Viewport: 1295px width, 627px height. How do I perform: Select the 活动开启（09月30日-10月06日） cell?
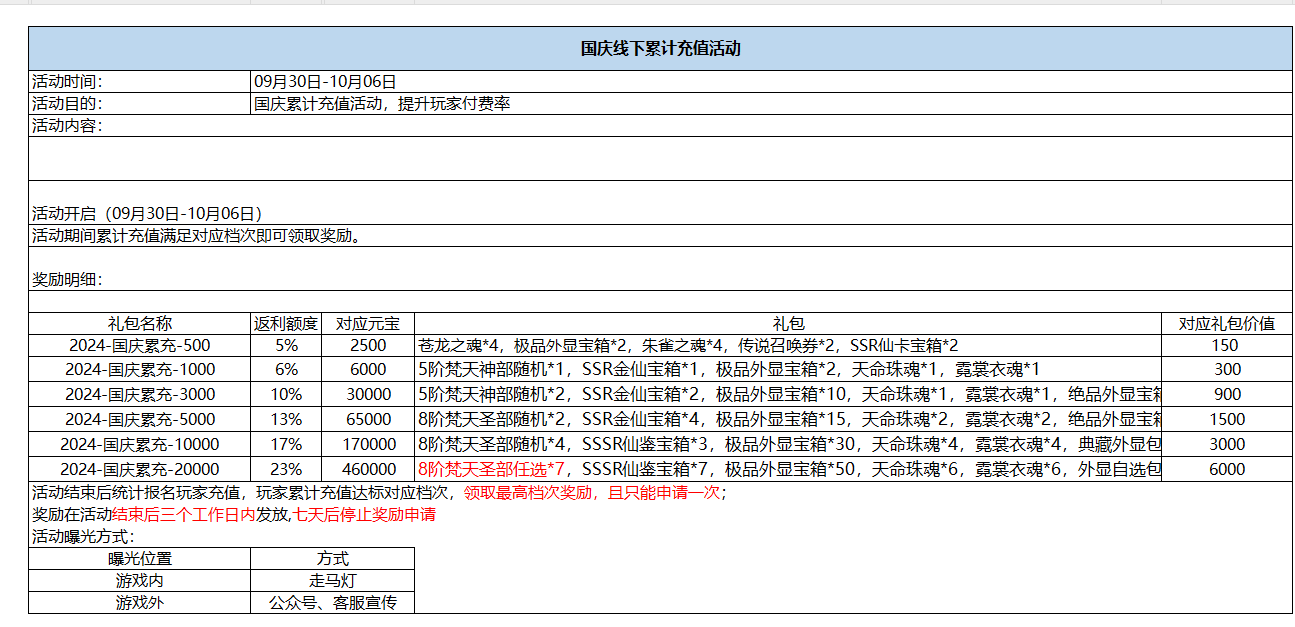click(x=660, y=203)
